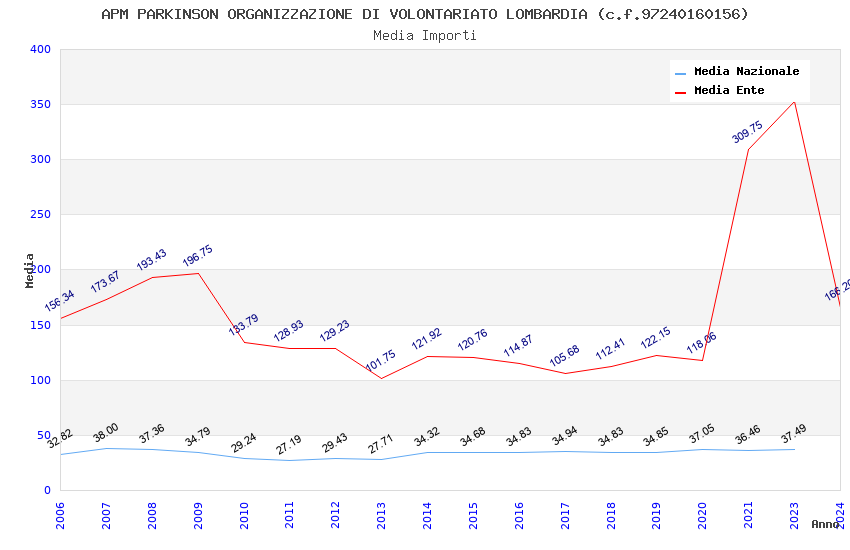Screen dimensions: 850x550
Task: Select the 156.34 data label
Action: 60,301
